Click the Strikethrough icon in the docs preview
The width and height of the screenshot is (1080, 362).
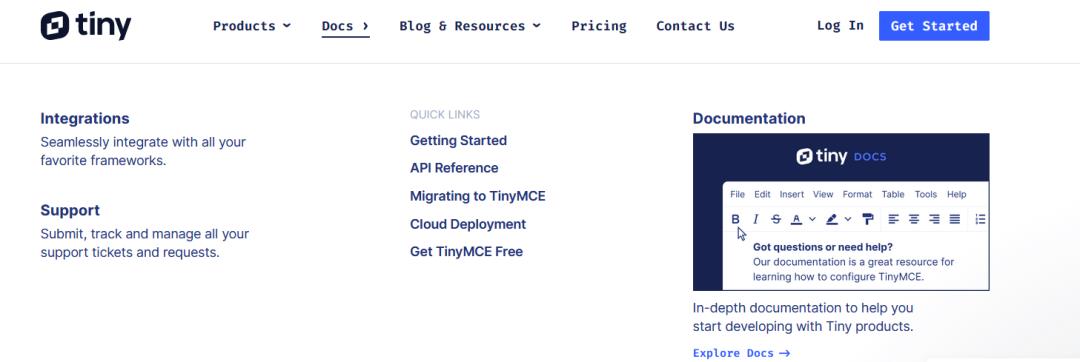[x=776, y=219]
